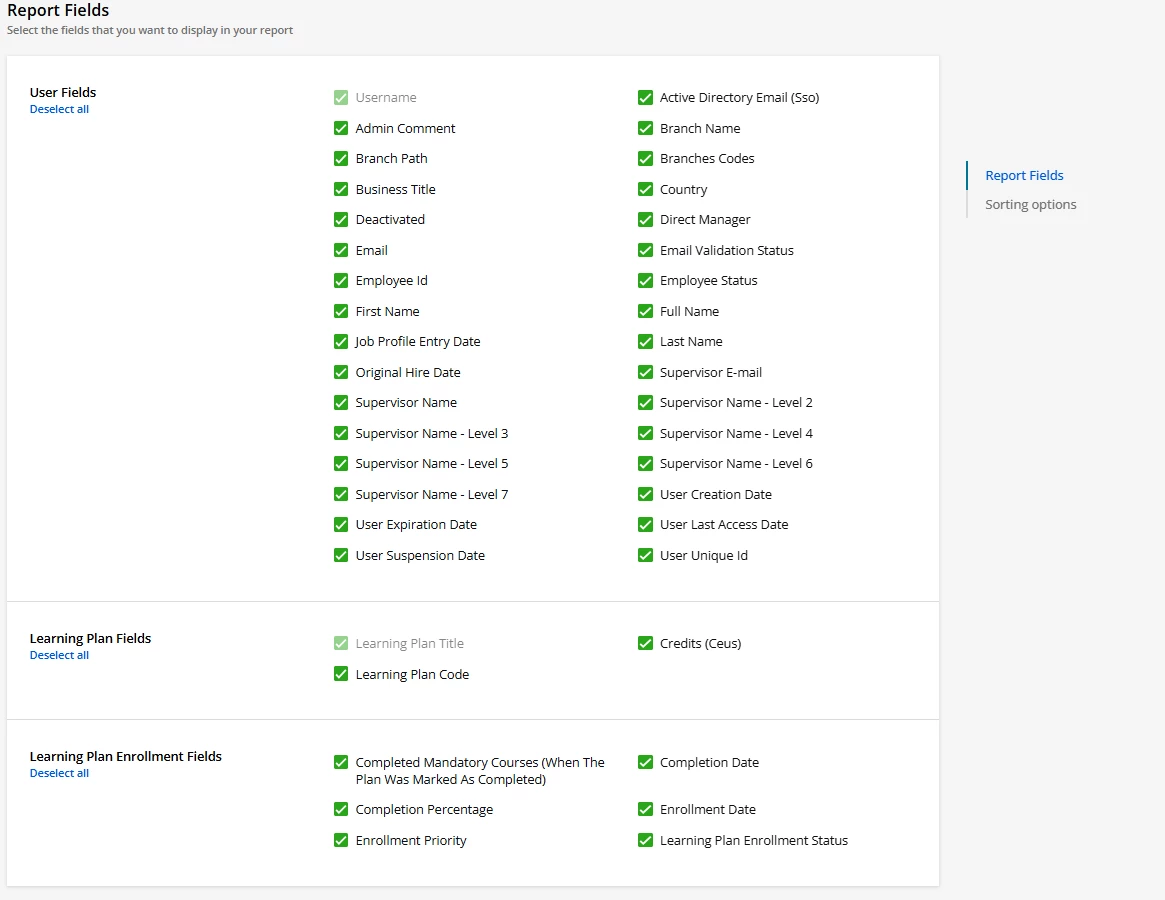This screenshot has width=1165, height=900.
Task: Click Deselect all under Learning Plan Fields
Action: 59,656
